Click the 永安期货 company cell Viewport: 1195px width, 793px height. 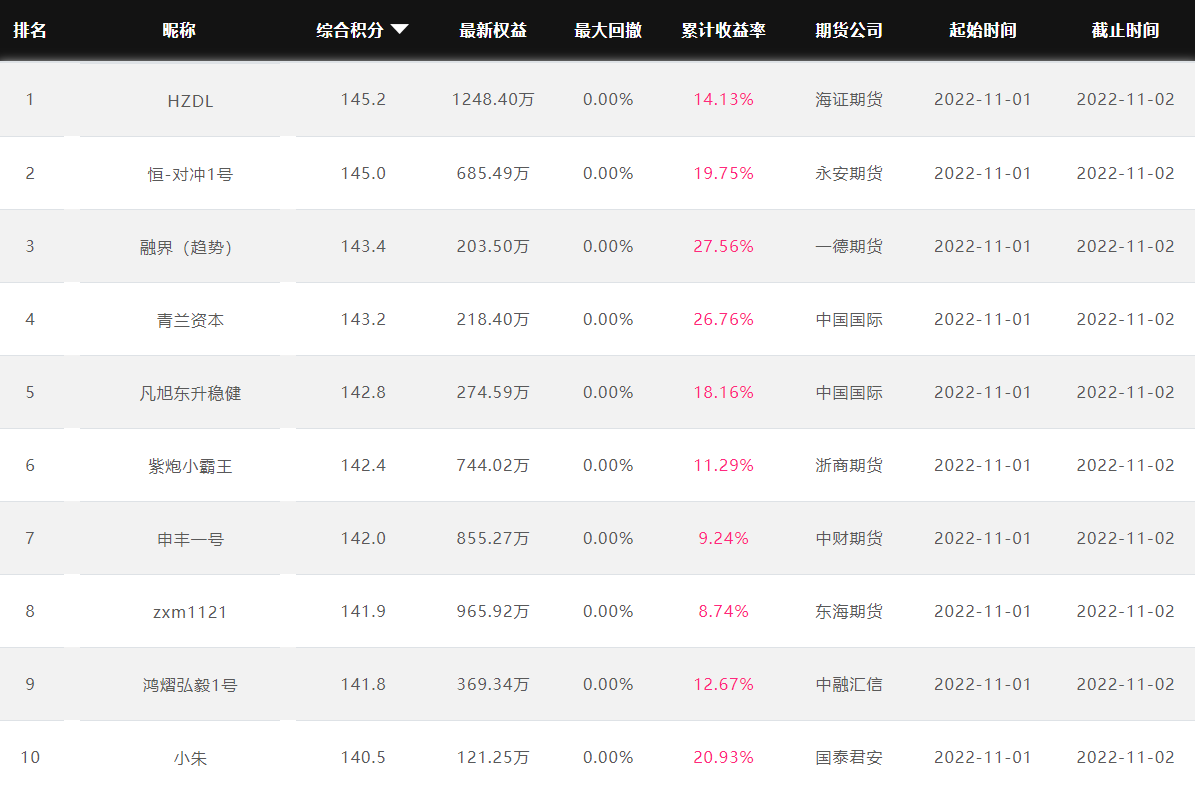click(x=849, y=174)
